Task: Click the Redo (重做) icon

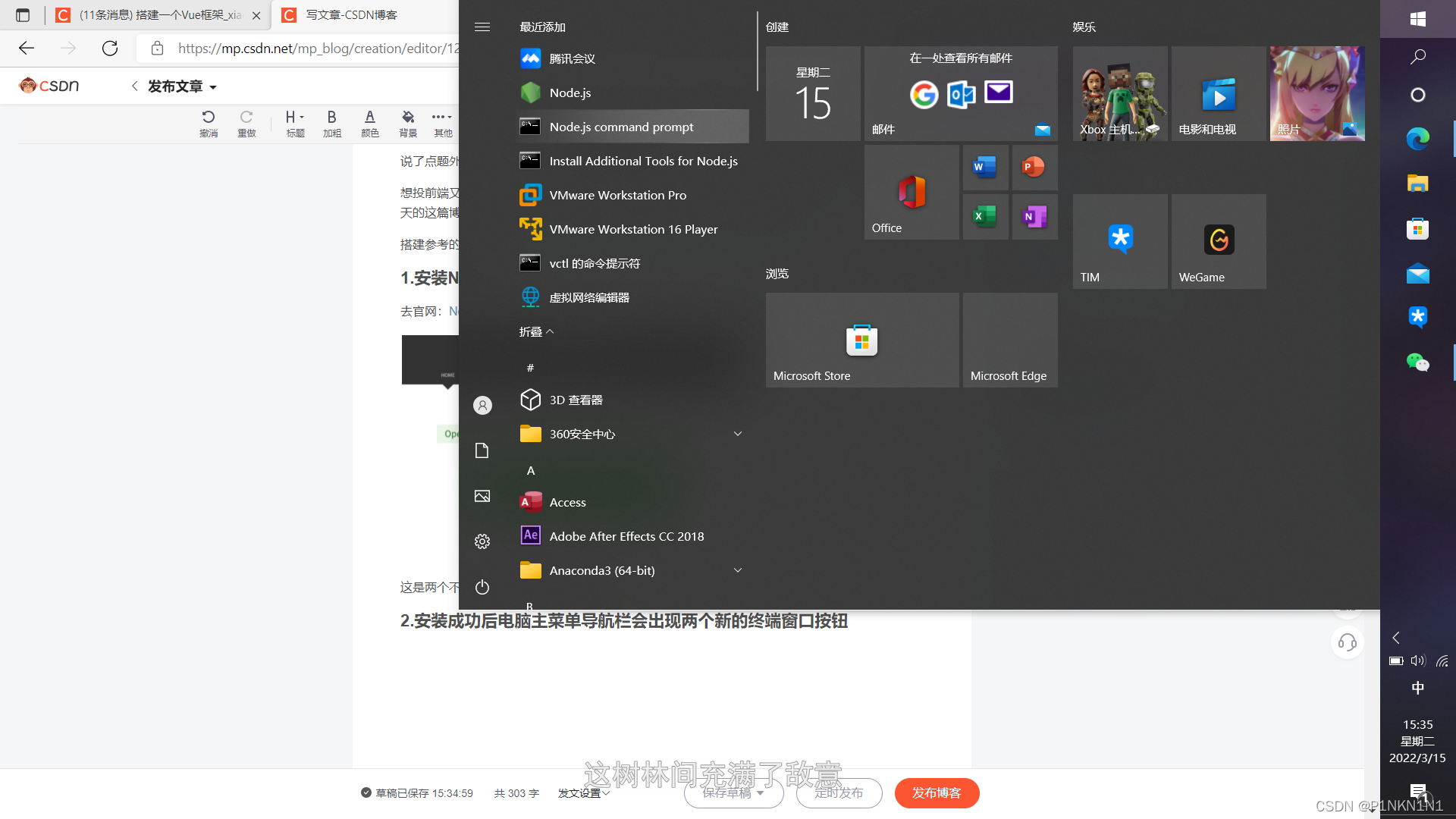Action: [x=246, y=118]
